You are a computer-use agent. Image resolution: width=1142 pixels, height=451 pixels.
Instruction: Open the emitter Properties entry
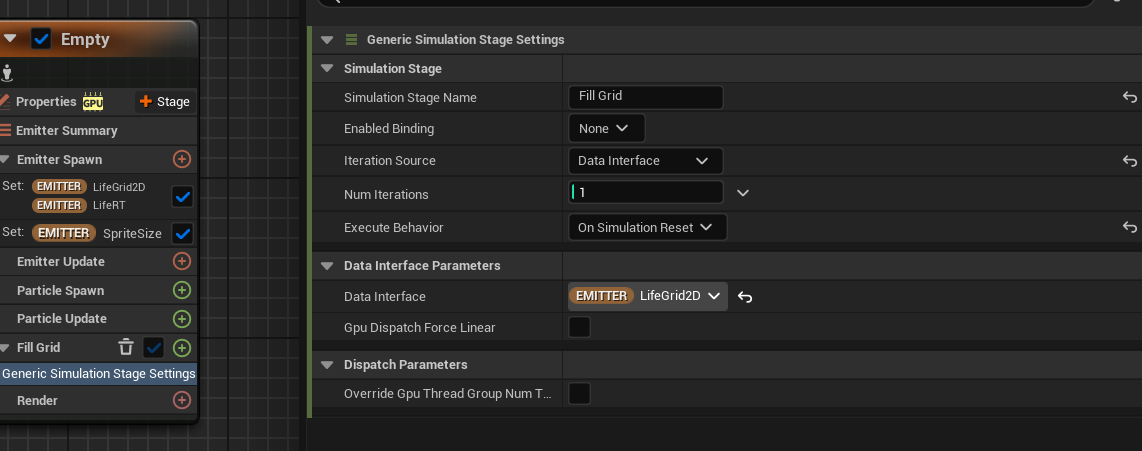pyautogui.click(x=46, y=101)
